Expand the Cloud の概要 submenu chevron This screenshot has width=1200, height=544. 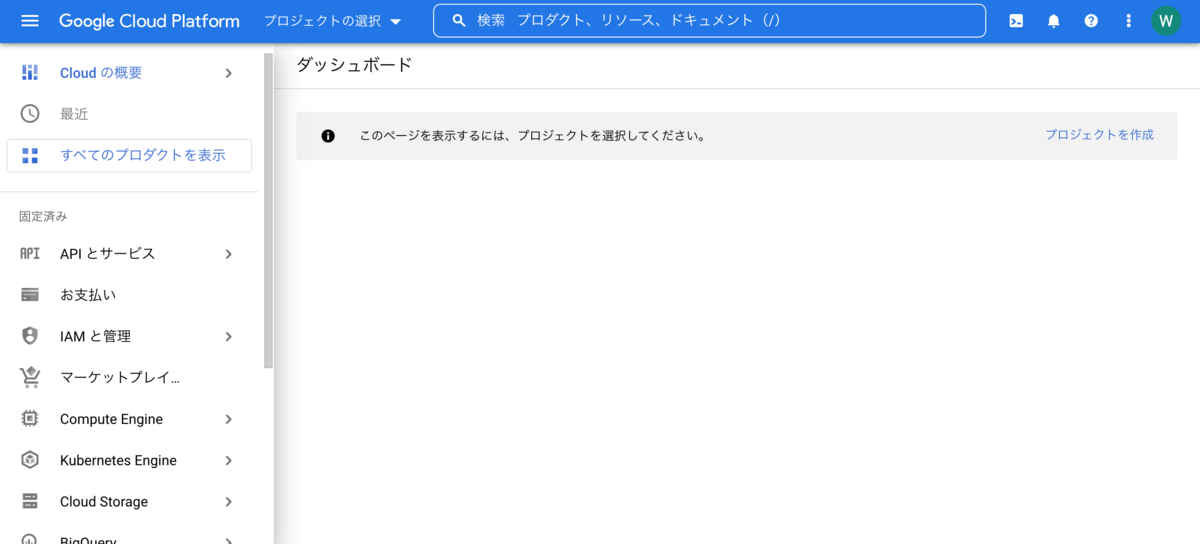pos(228,73)
